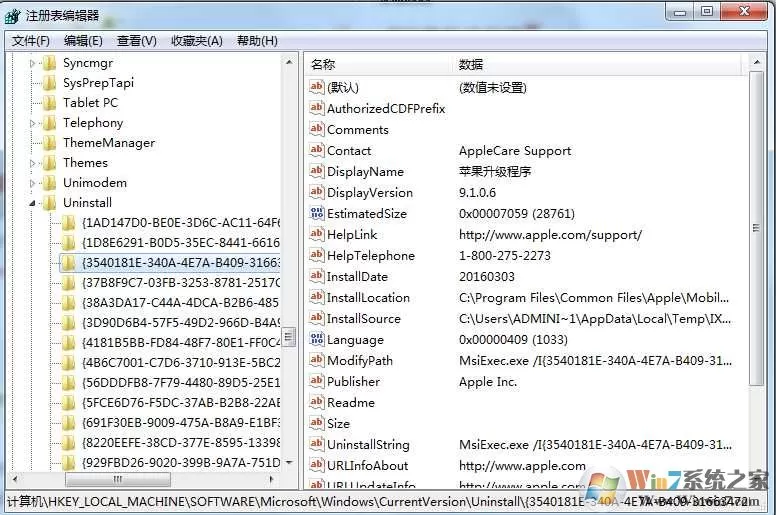Viewport: 776px width, 515px height.
Task: Click the folder icon of key {4181B5BB-FD84
Action: point(68,342)
